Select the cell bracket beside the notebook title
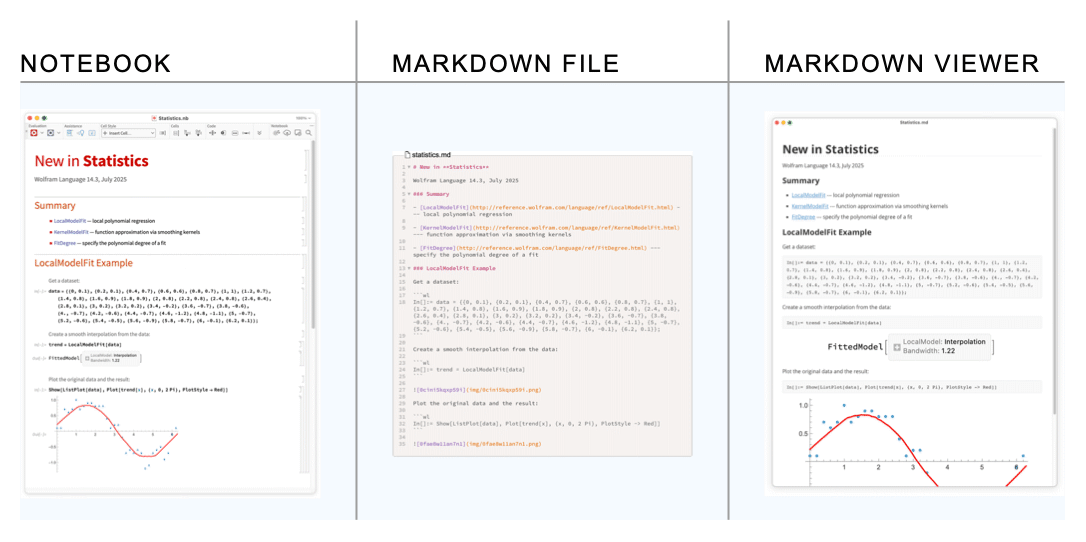 pyautogui.click(x=306, y=160)
